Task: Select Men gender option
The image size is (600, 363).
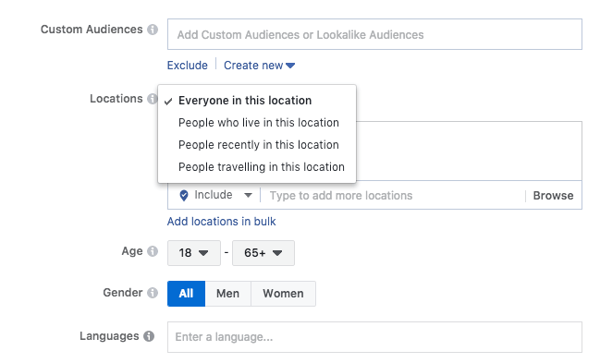Action: 228,294
